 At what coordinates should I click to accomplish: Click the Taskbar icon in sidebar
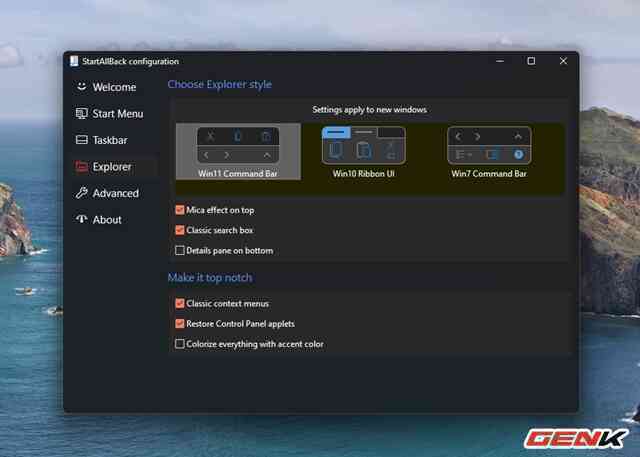[x=82, y=140]
